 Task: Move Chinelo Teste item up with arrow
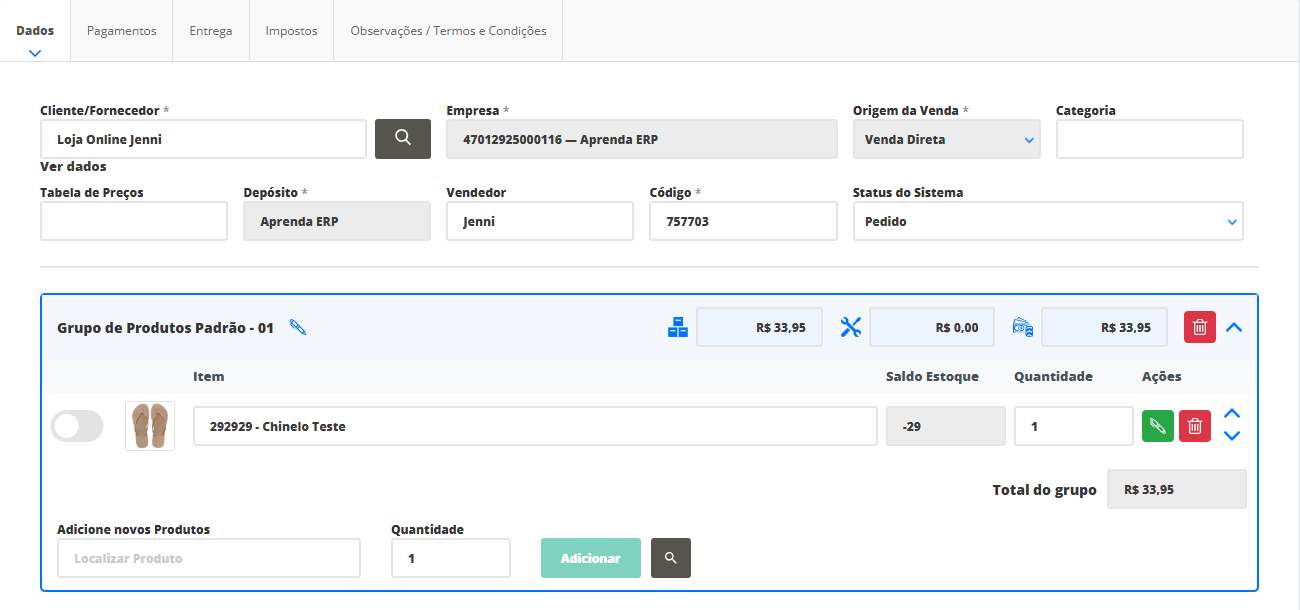pos(1232,414)
